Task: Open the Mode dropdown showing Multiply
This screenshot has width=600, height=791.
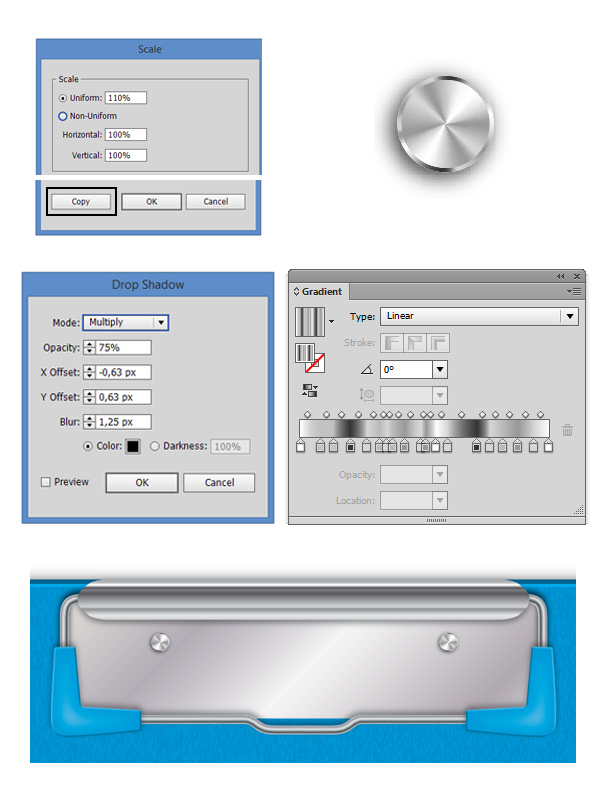Action: [126, 322]
